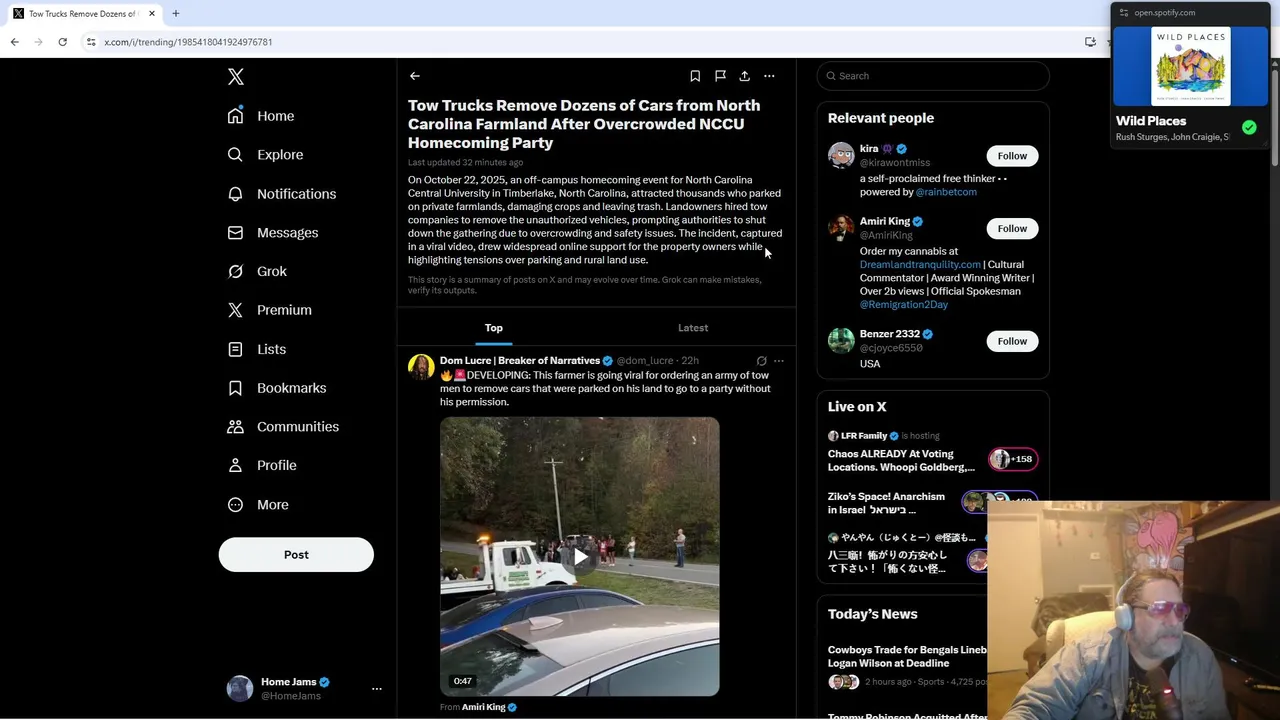
Task: Click the Grok sidebar icon
Action: (x=235, y=271)
